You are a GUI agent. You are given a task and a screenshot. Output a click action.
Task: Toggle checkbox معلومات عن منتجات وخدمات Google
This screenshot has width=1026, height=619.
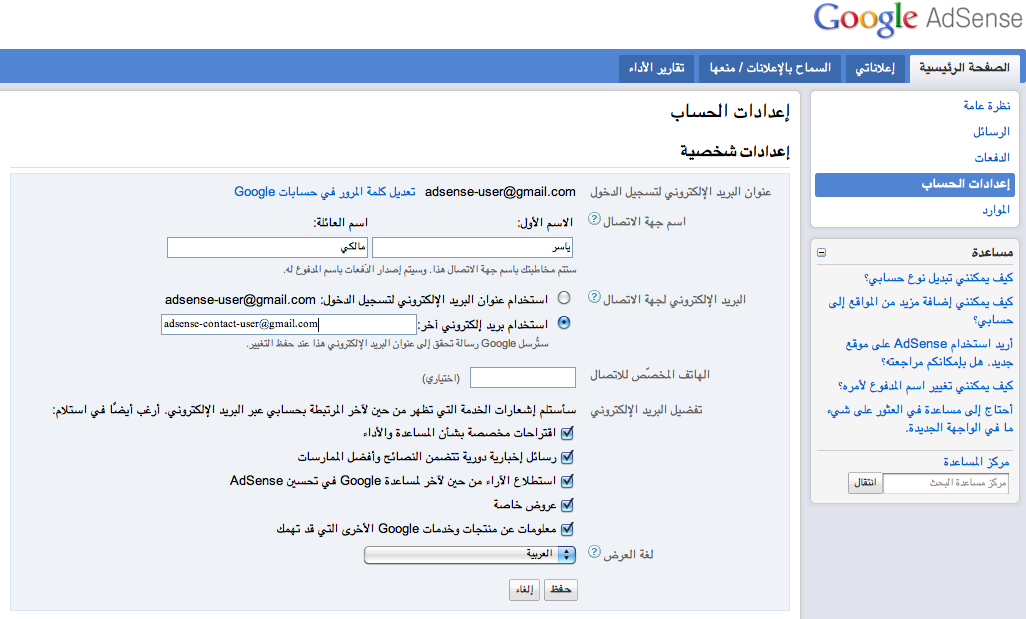pyautogui.click(x=567, y=529)
